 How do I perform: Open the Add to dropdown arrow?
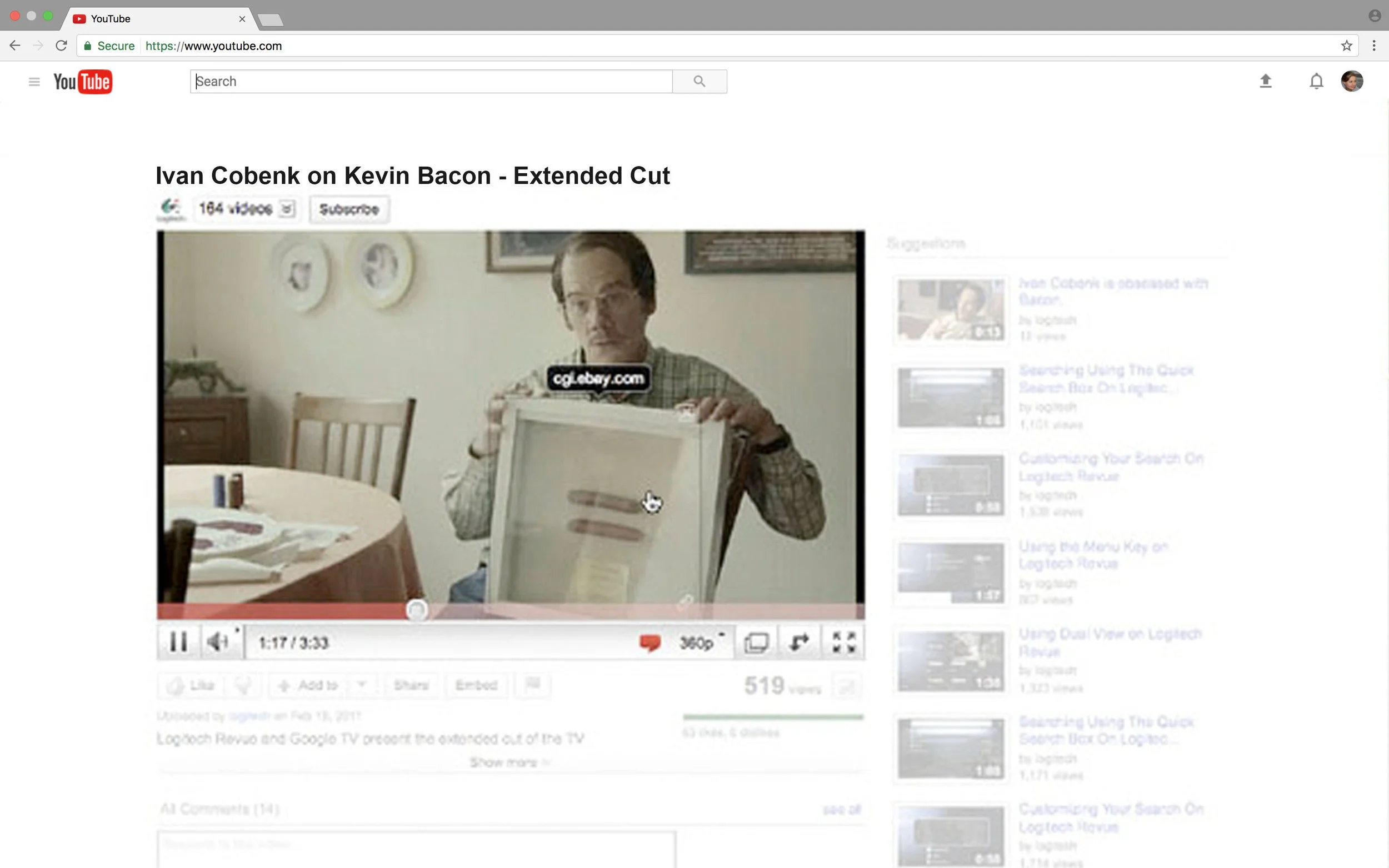[x=361, y=684]
